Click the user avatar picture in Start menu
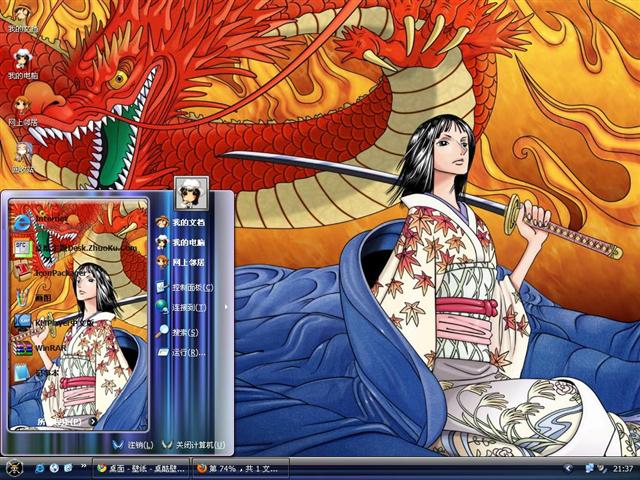The width and height of the screenshot is (640, 480). (191, 193)
